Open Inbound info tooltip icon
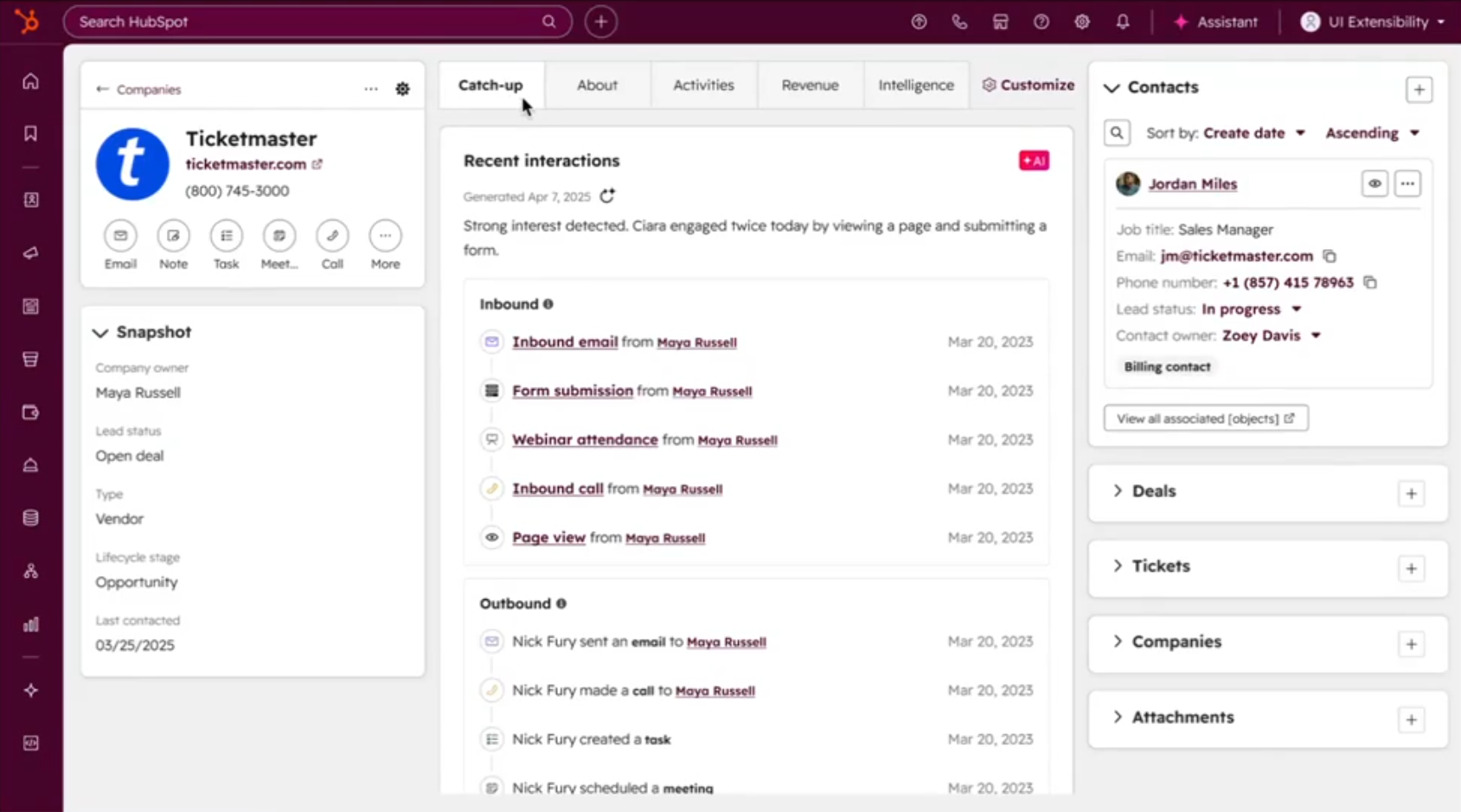The width and height of the screenshot is (1461, 812). 548,304
